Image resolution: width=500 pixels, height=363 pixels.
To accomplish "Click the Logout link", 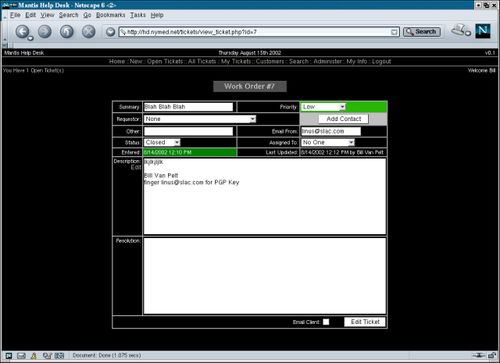I will [381, 61].
